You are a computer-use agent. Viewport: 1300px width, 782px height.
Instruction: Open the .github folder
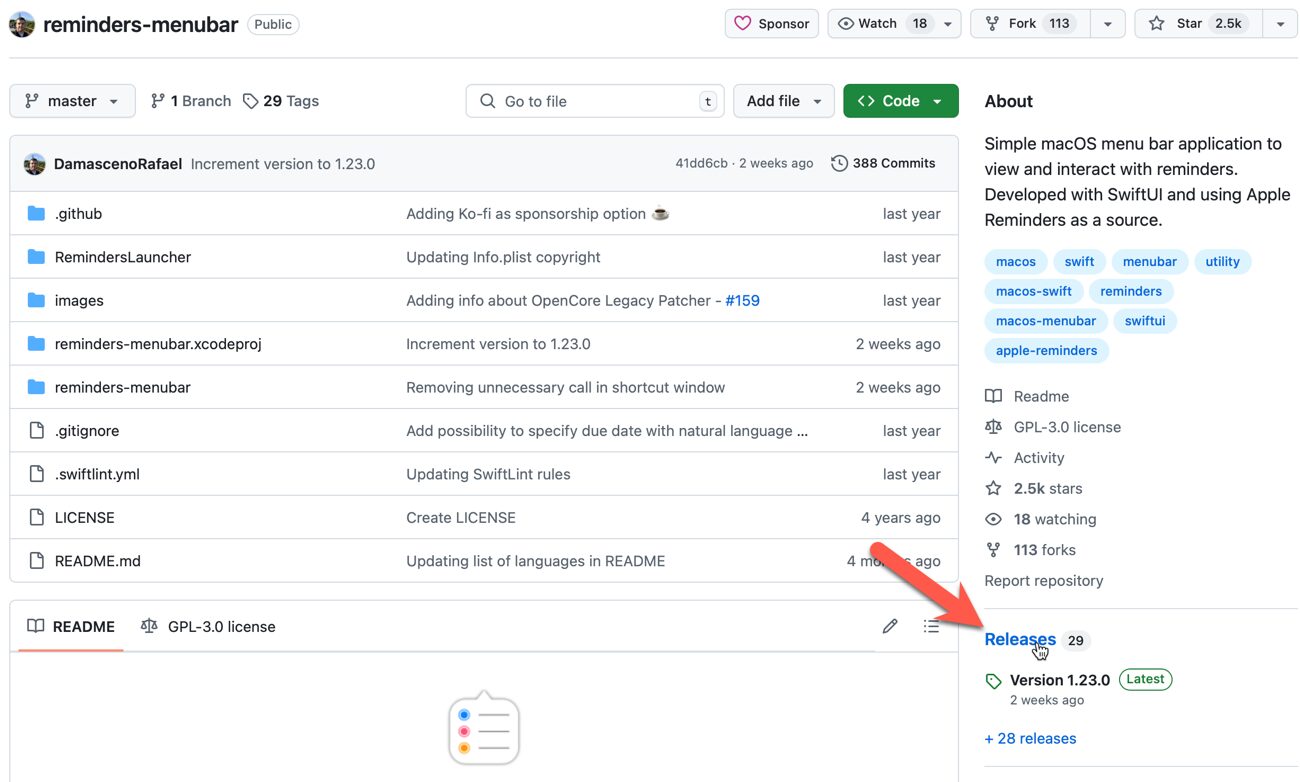coord(78,214)
